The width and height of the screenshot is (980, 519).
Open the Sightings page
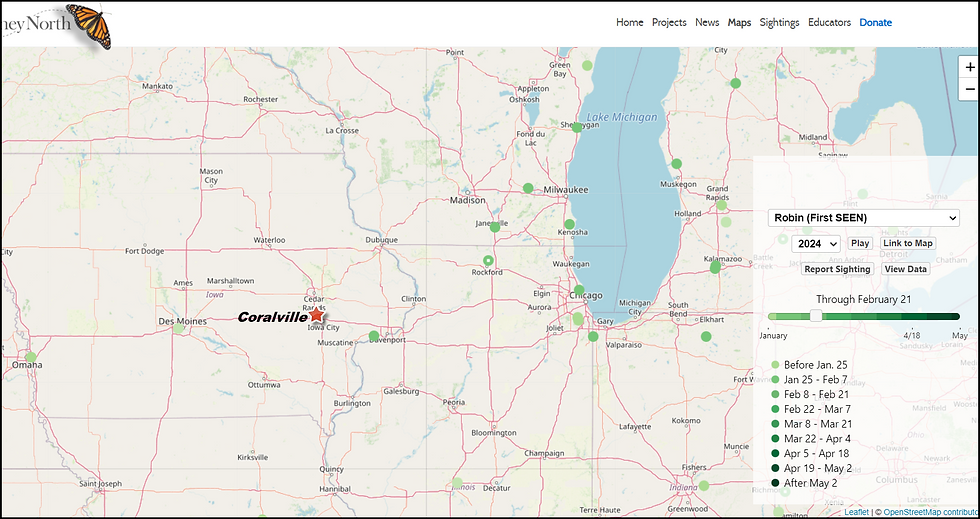click(x=779, y=23)
